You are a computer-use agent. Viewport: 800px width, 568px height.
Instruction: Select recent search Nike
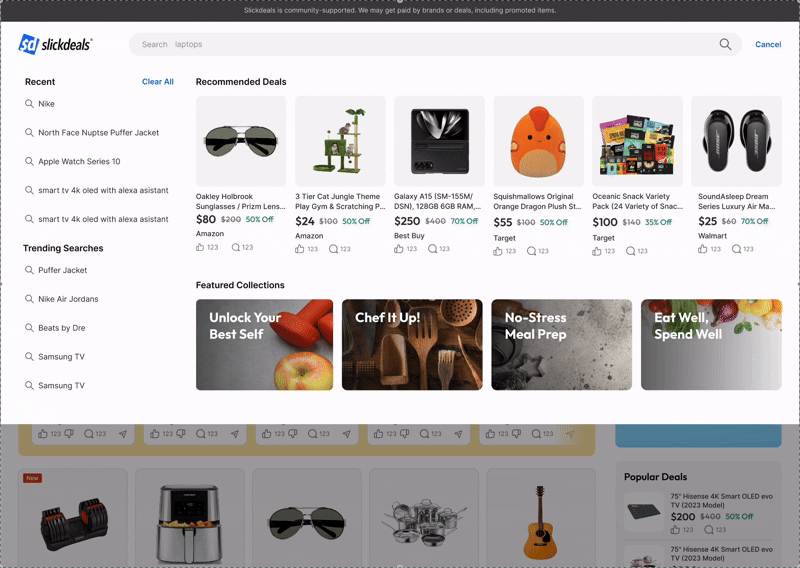[x=46, y=104]
